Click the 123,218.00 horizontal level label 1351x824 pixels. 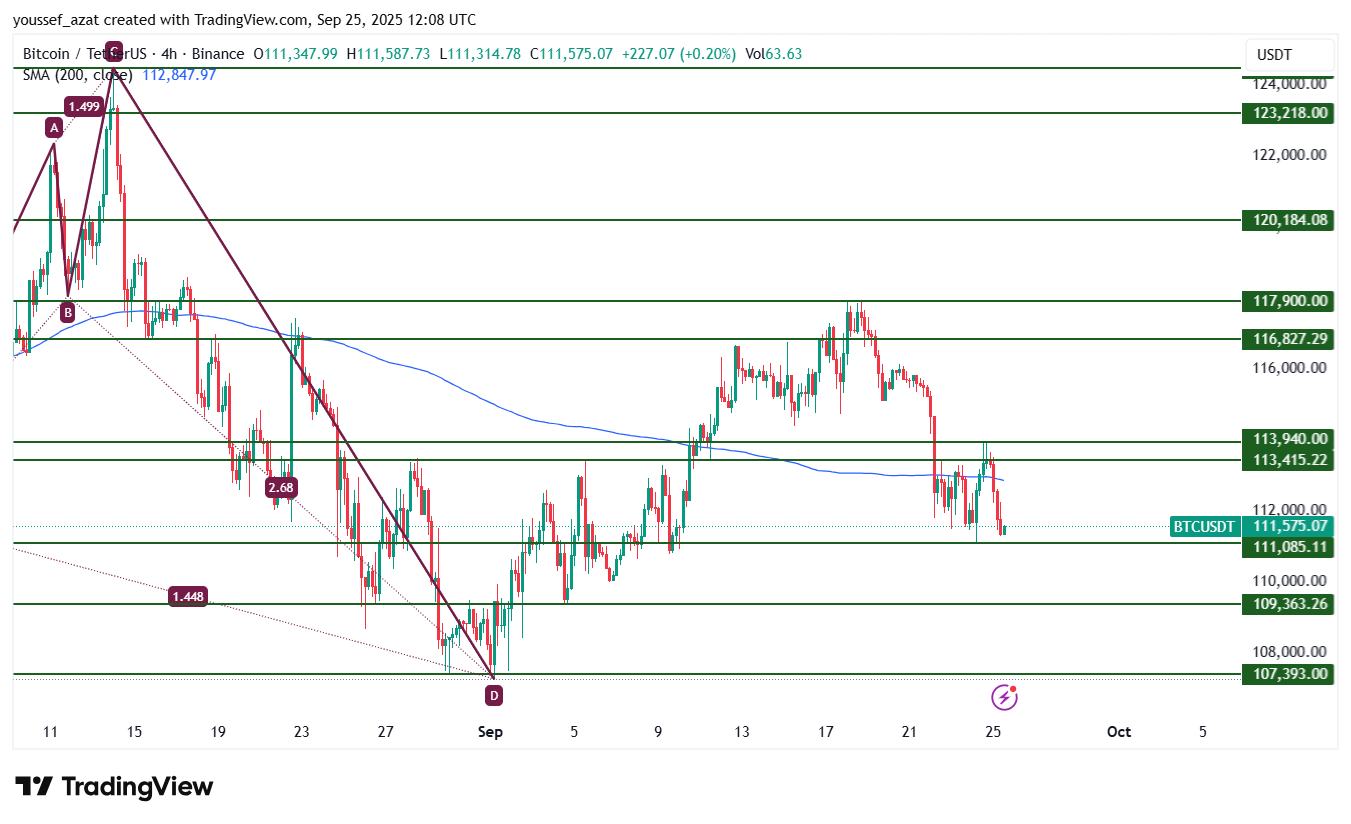(x=1287, y=113)
